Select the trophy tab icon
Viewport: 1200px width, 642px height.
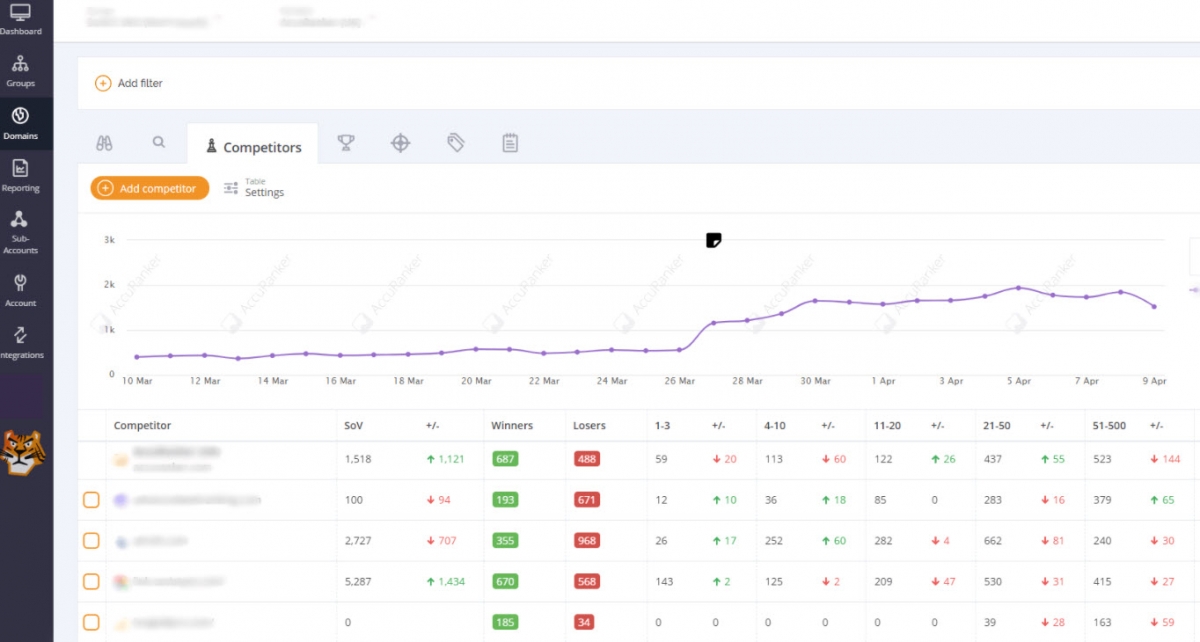[346, 143]
